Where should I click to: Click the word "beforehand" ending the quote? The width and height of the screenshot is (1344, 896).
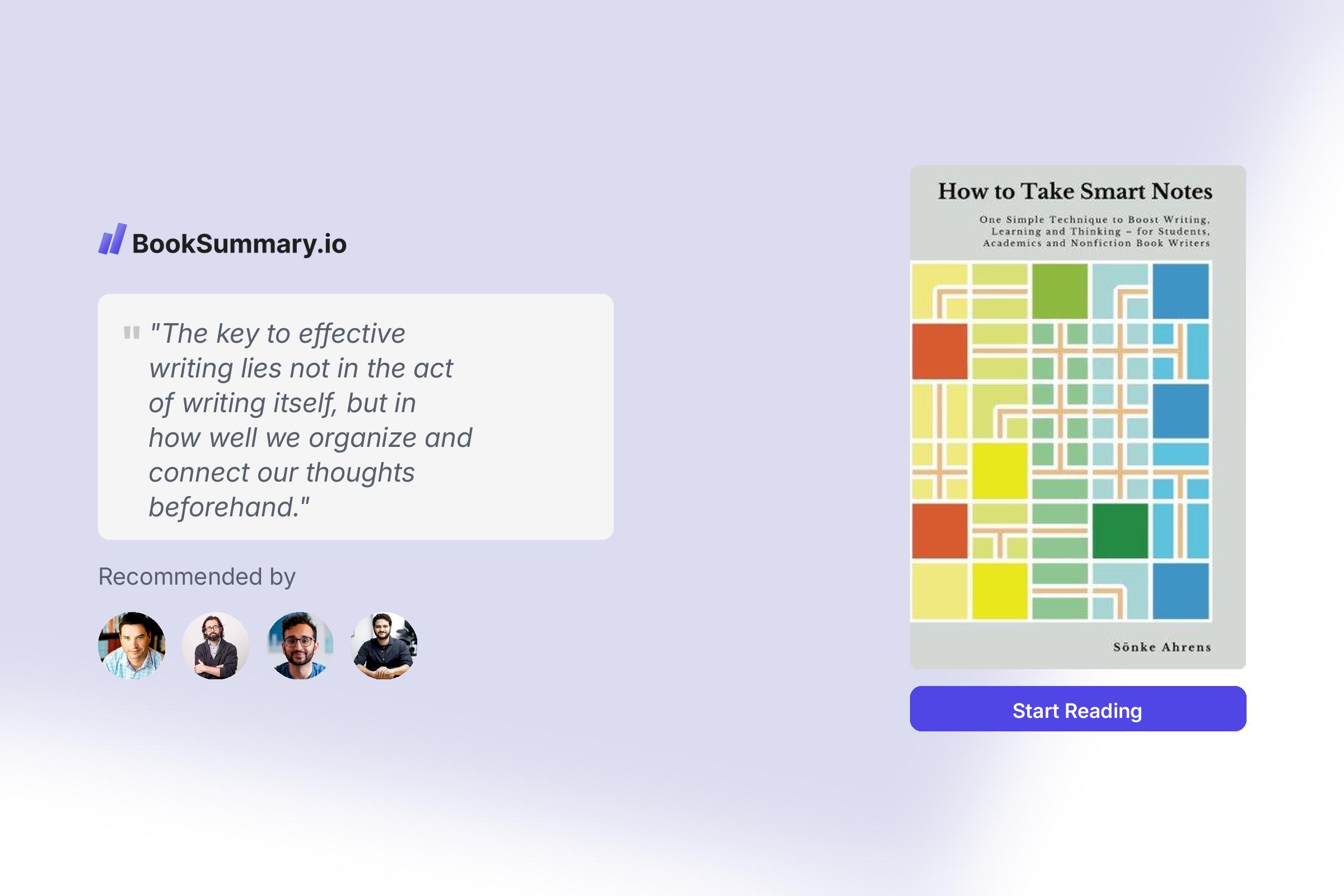click(x=223, y=507)
